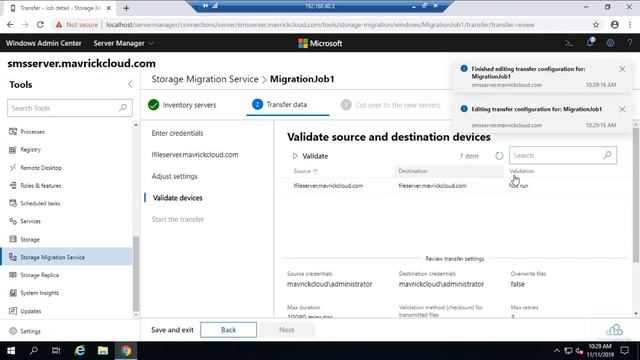Click Storage Migration Service breadcrumb
640x360 pixels.
pos(205,79)
